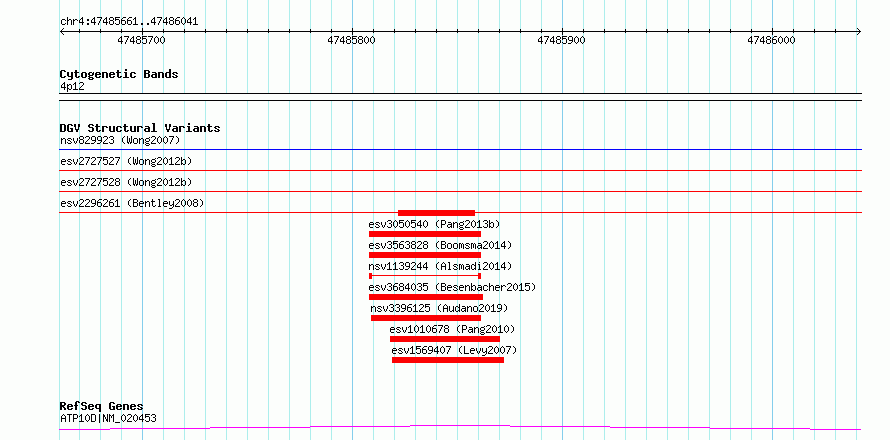The image size is (890, 440).
Task: Open the nsv1139244 (Alsmadi2014) variant label
Action: 440,266
